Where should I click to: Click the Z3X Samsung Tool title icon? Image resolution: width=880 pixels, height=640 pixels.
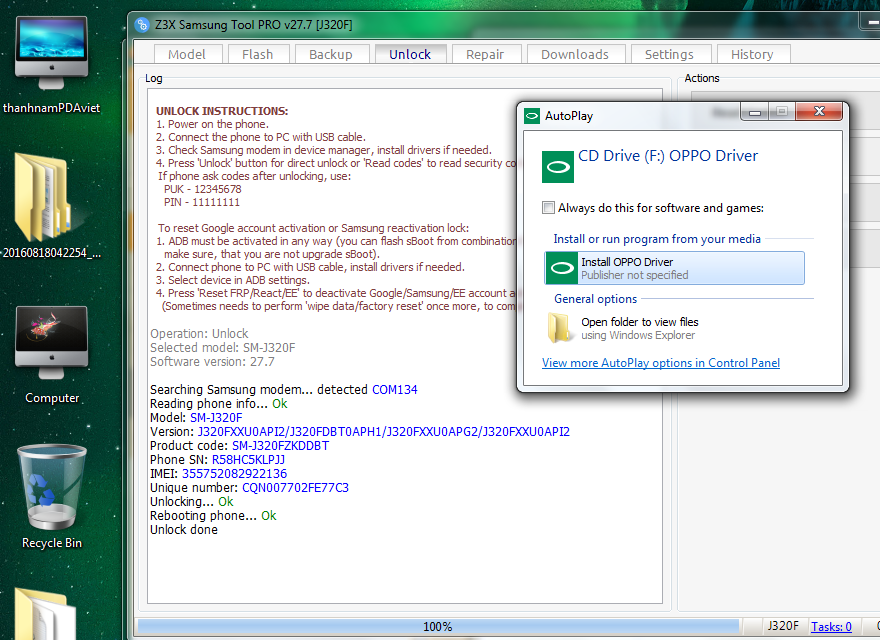142,25
